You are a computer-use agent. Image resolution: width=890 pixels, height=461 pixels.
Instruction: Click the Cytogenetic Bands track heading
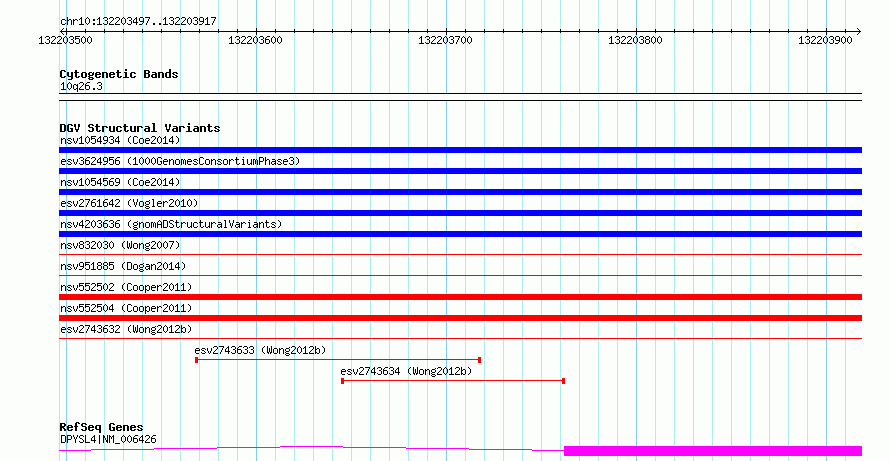pyautogui.click(x=119, y=74)
